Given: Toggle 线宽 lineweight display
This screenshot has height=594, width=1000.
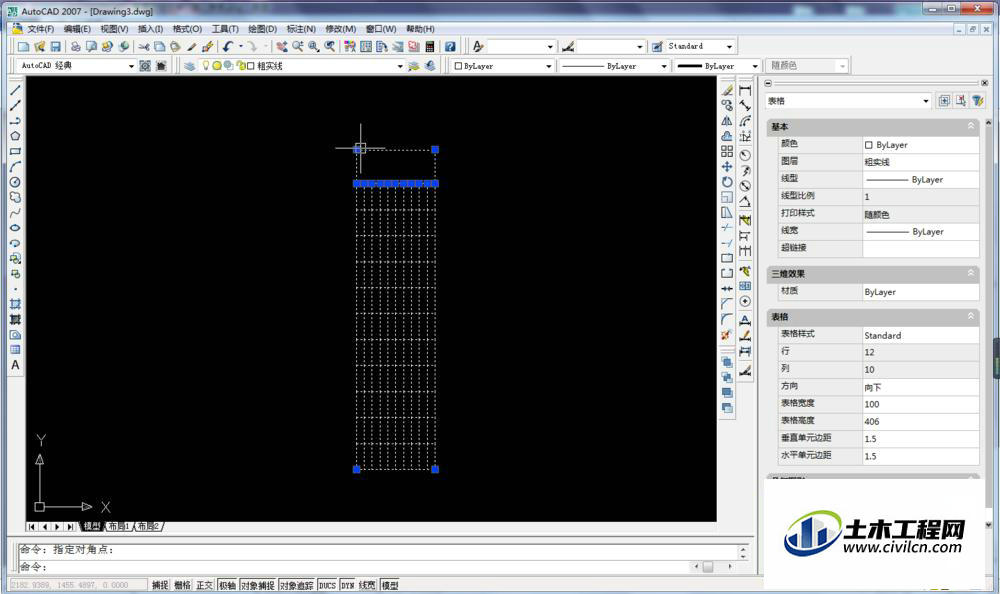Looking at the screenshot, I should [367, 585].
